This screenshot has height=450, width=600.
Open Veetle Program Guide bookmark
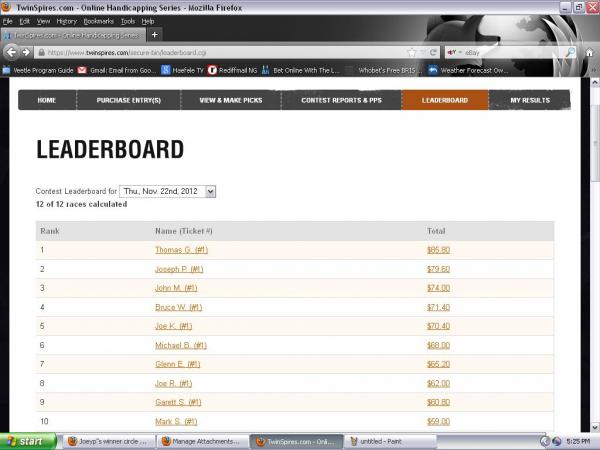coord(40,69)
